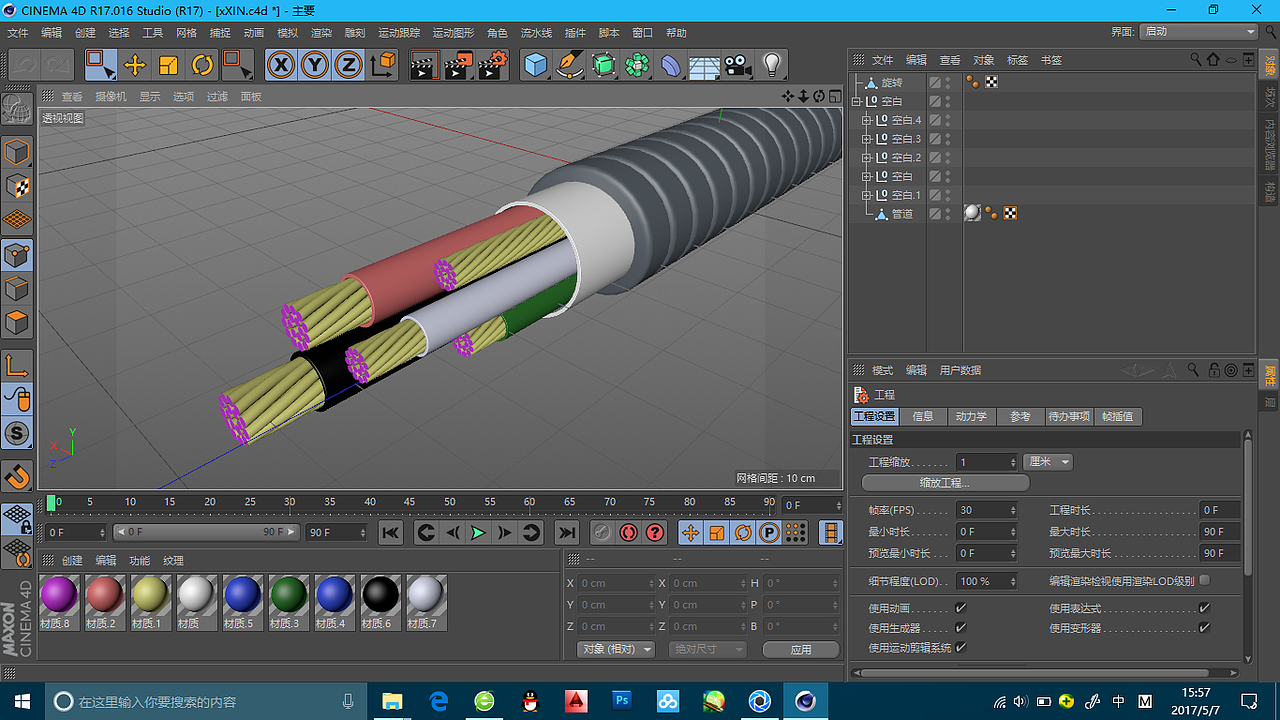
Task: Toggle the 使用运动剪辑系统 checkbox
Action: coord(961,648)
